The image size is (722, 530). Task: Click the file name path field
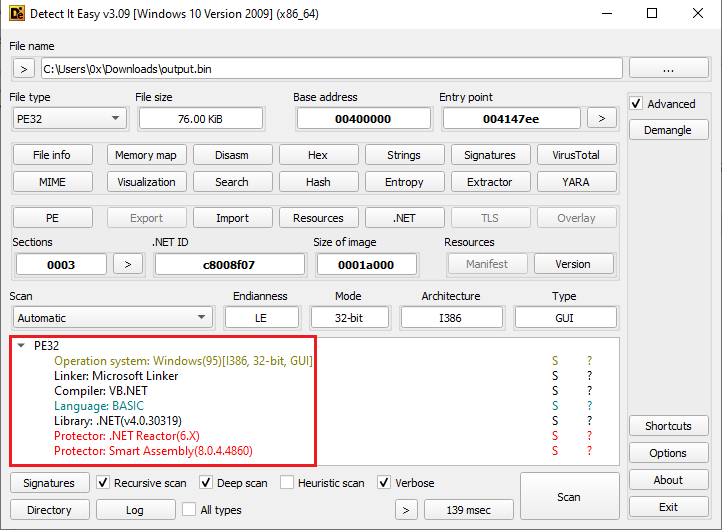click(x=330, y=69)
